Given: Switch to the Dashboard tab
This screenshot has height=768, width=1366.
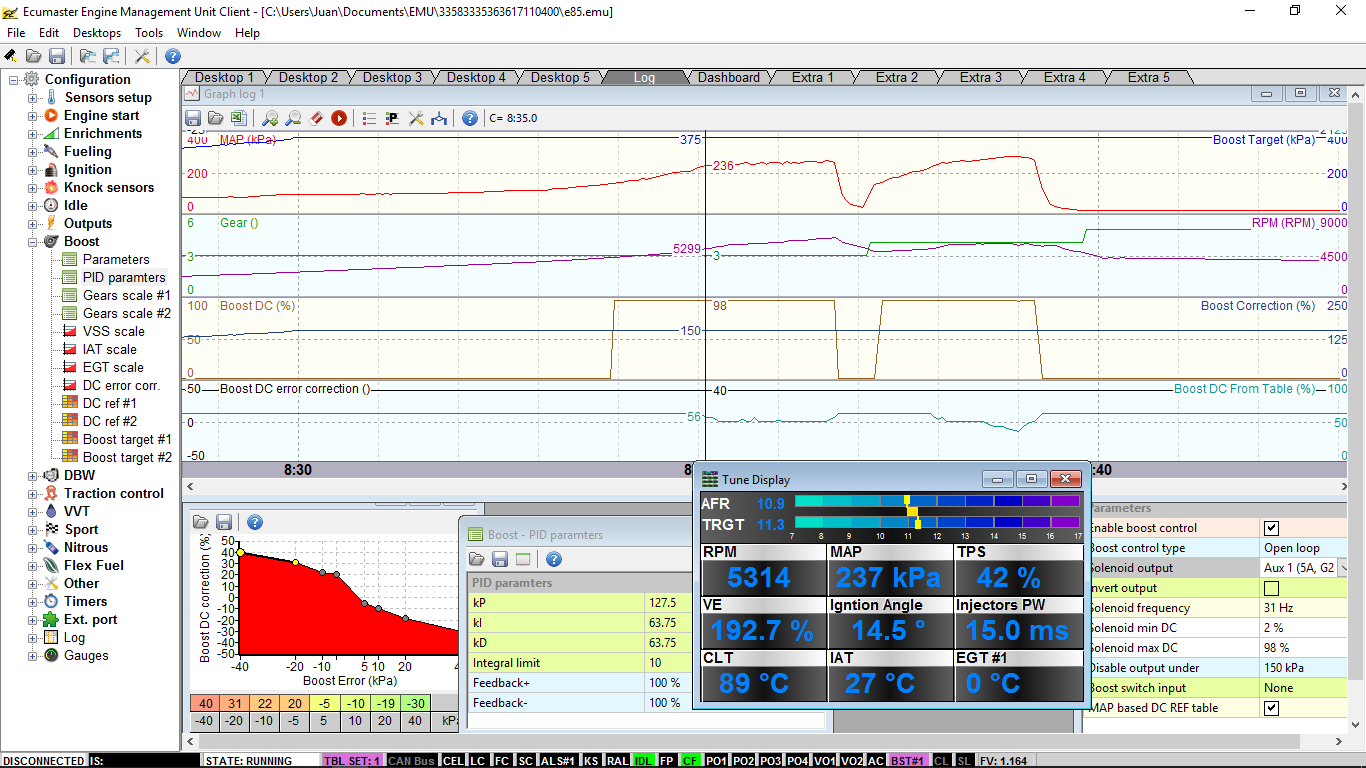Looking at the screenshot, I should [728, 77].
